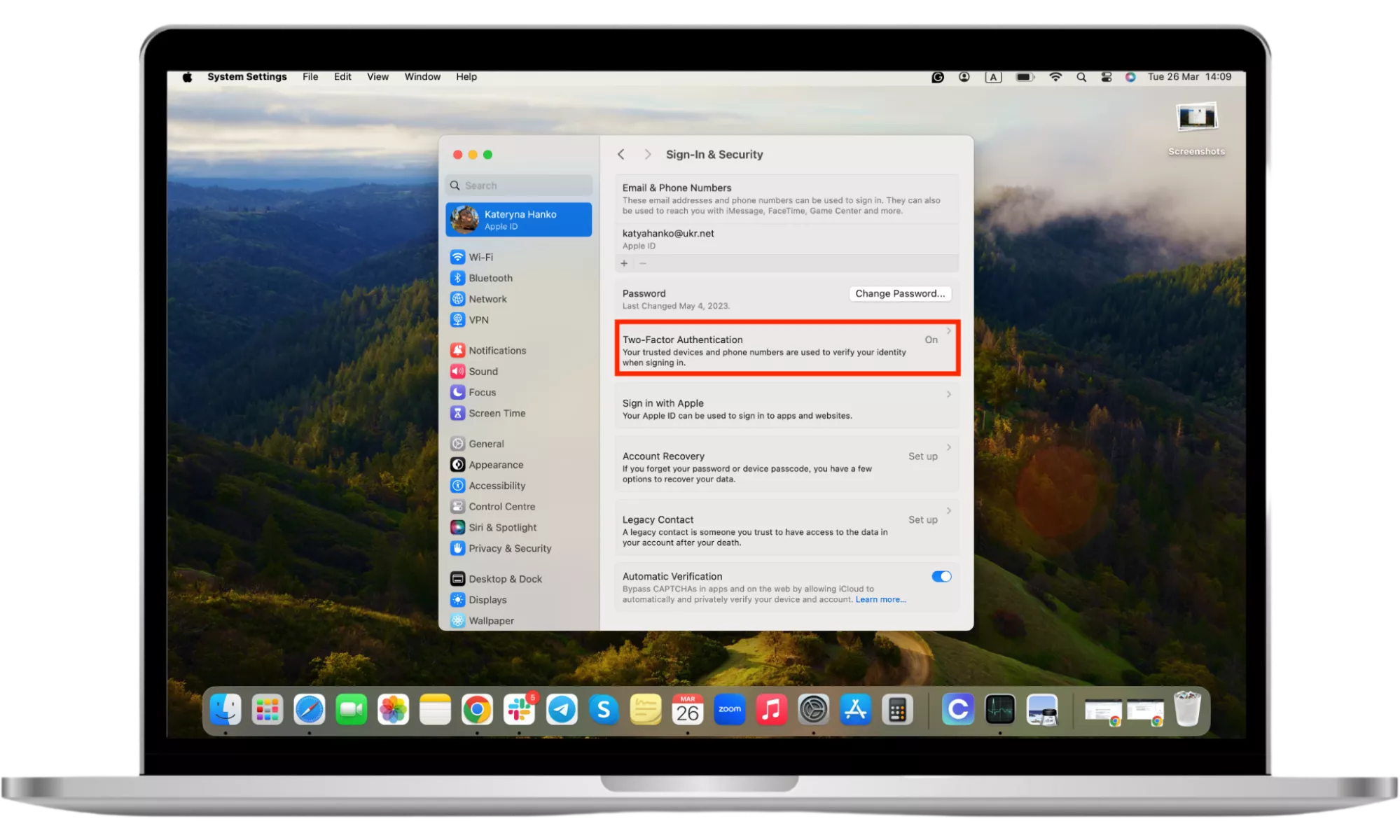The image size is (1400, 840).
Task: Go to Privacy & Security settings
Action: coord(509,548)
